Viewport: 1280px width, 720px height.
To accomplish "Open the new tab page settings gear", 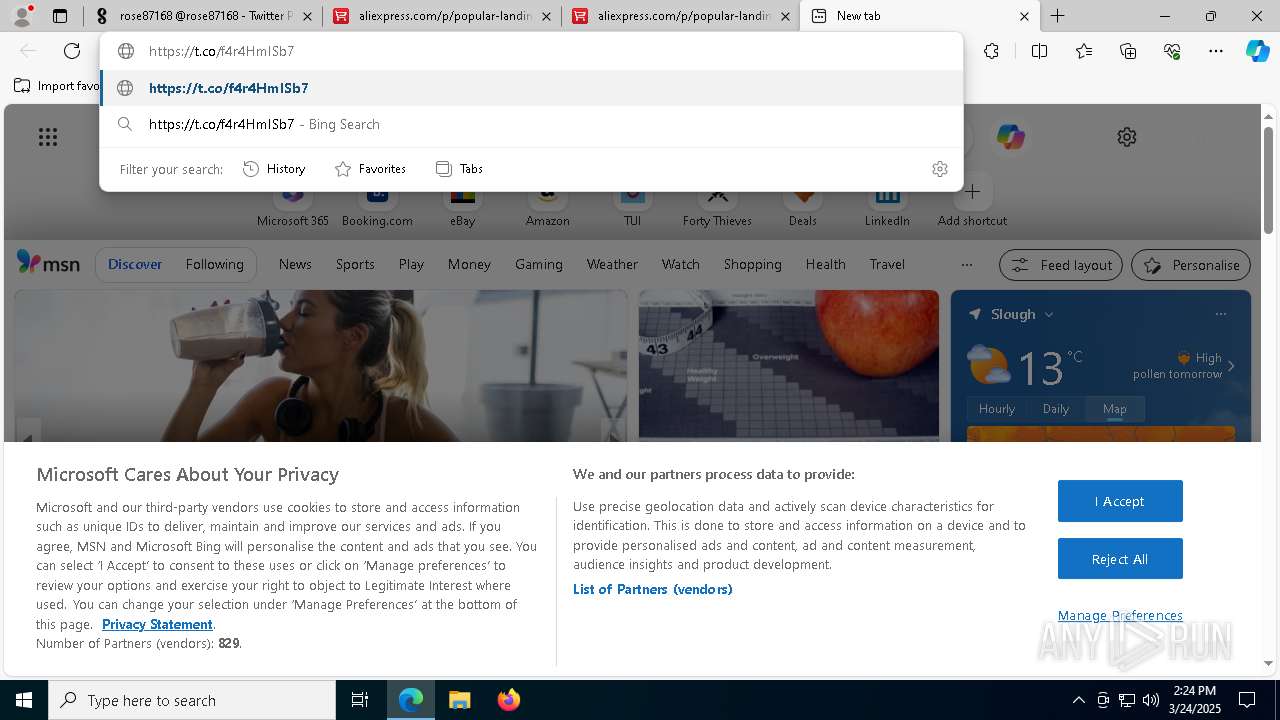I will pos(1127,137).
